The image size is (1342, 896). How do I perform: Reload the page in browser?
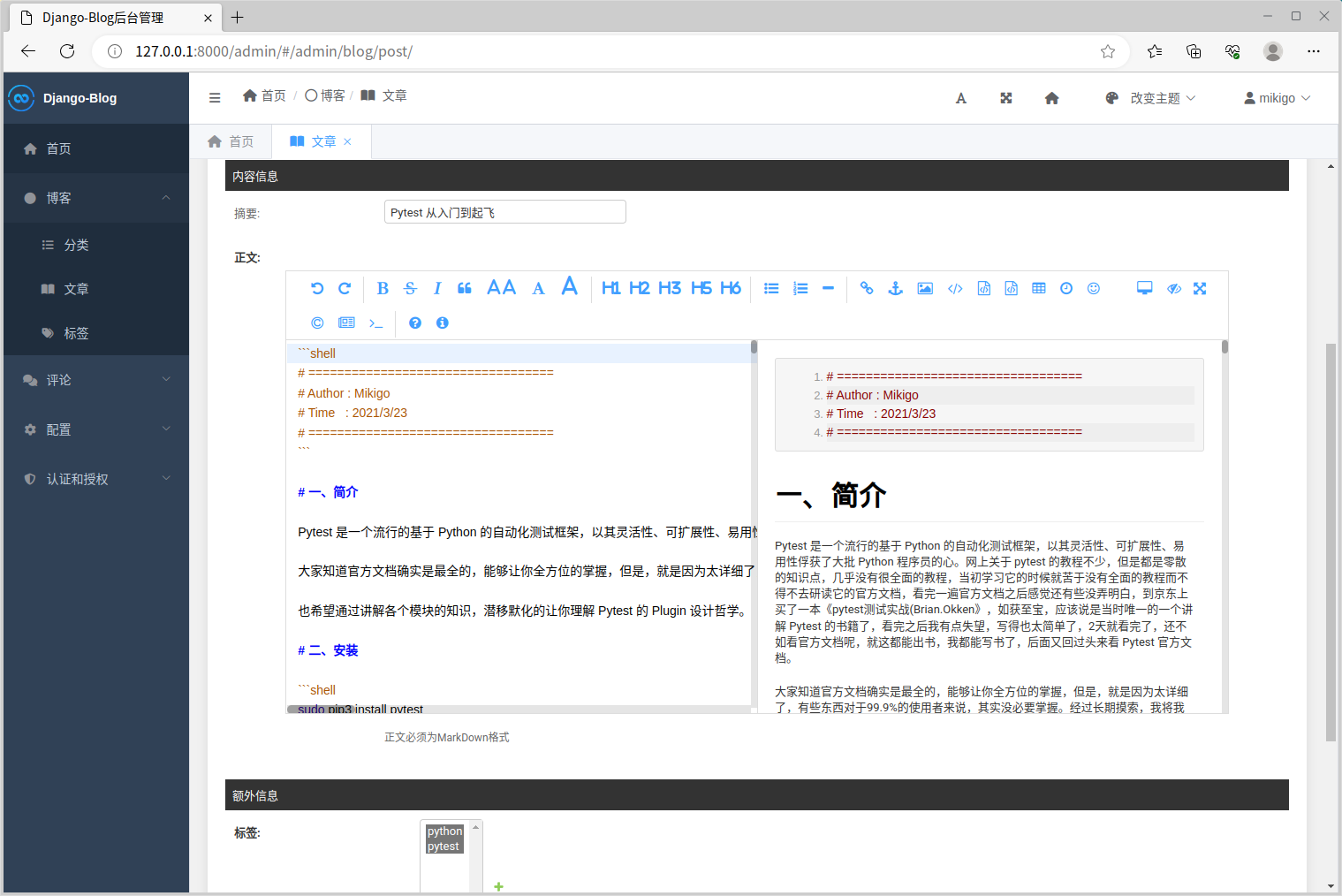67,51
